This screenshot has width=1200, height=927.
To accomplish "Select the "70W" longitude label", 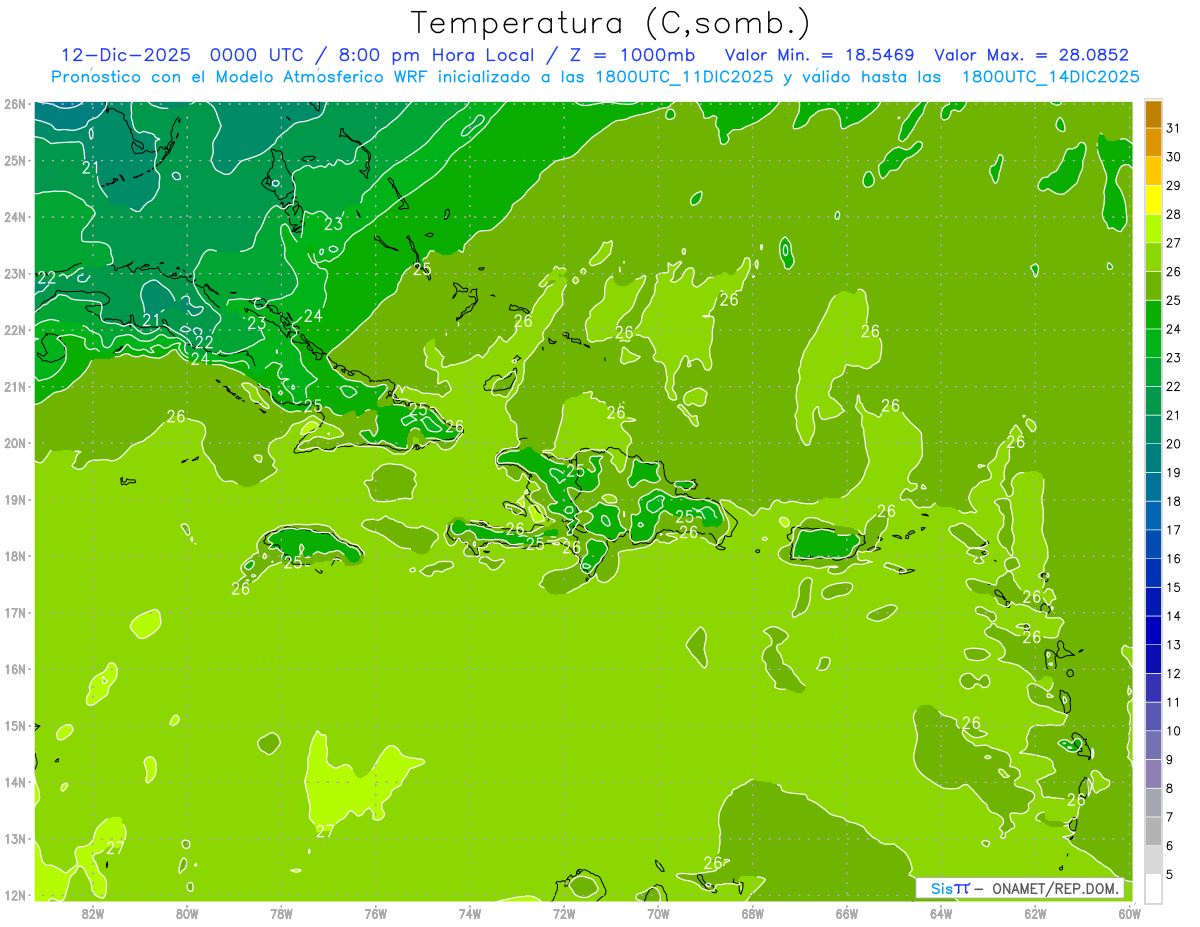I will [658, 913].
